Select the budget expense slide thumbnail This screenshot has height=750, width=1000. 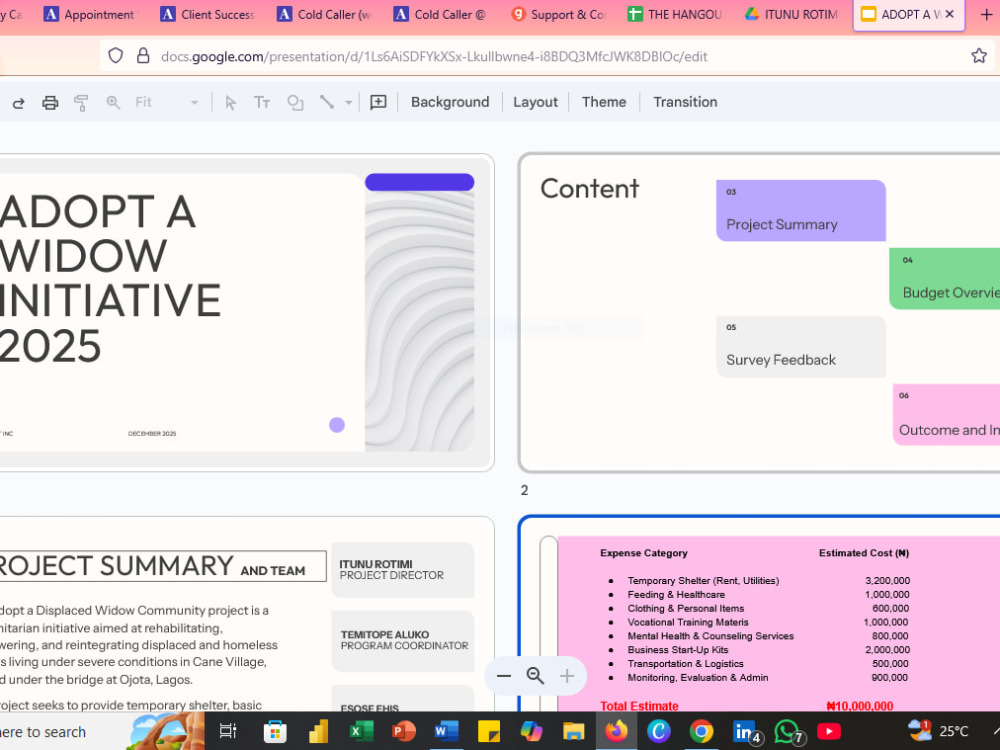759,615
